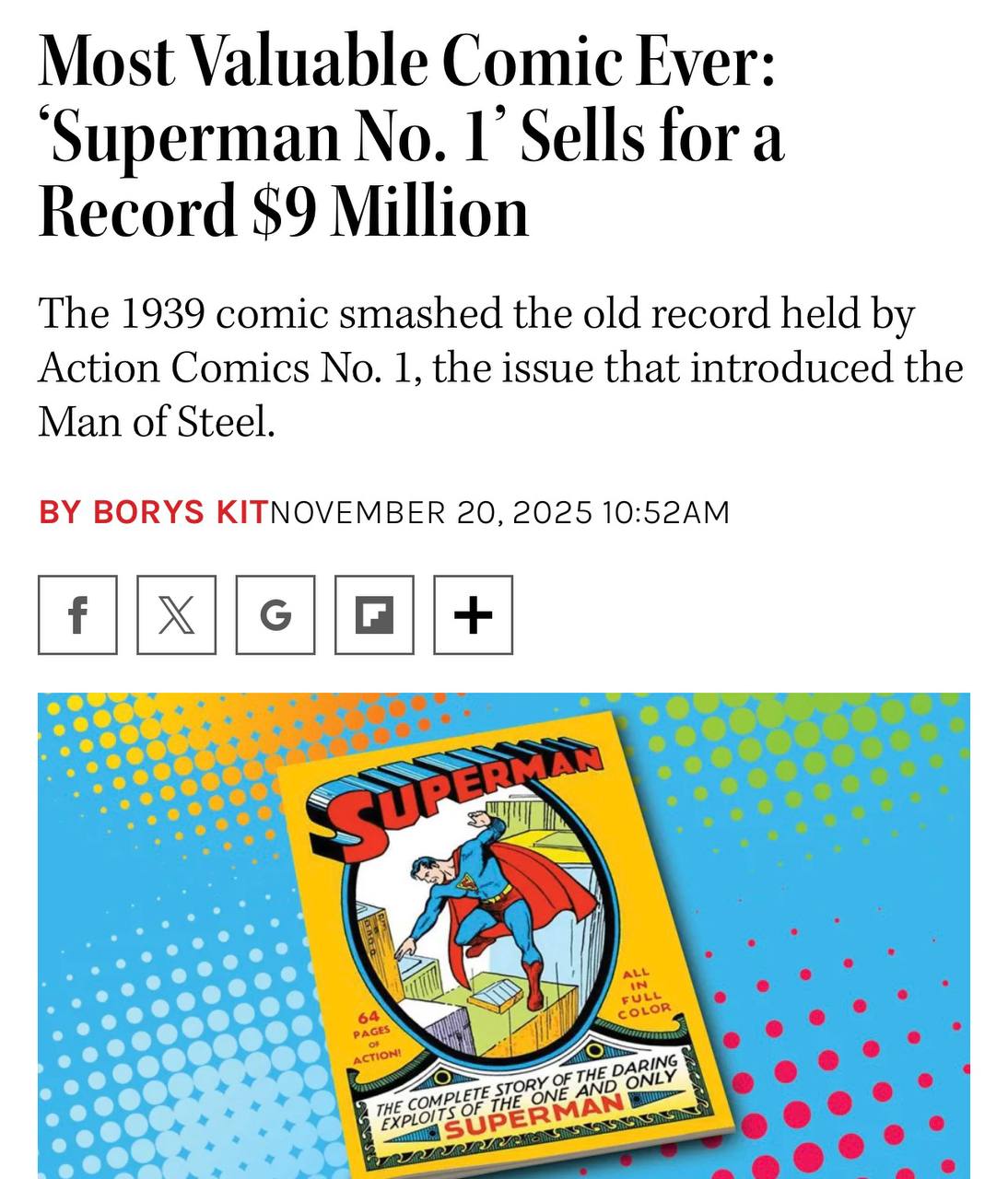
Task: Share the article on X
Action: tap(176, 614)
